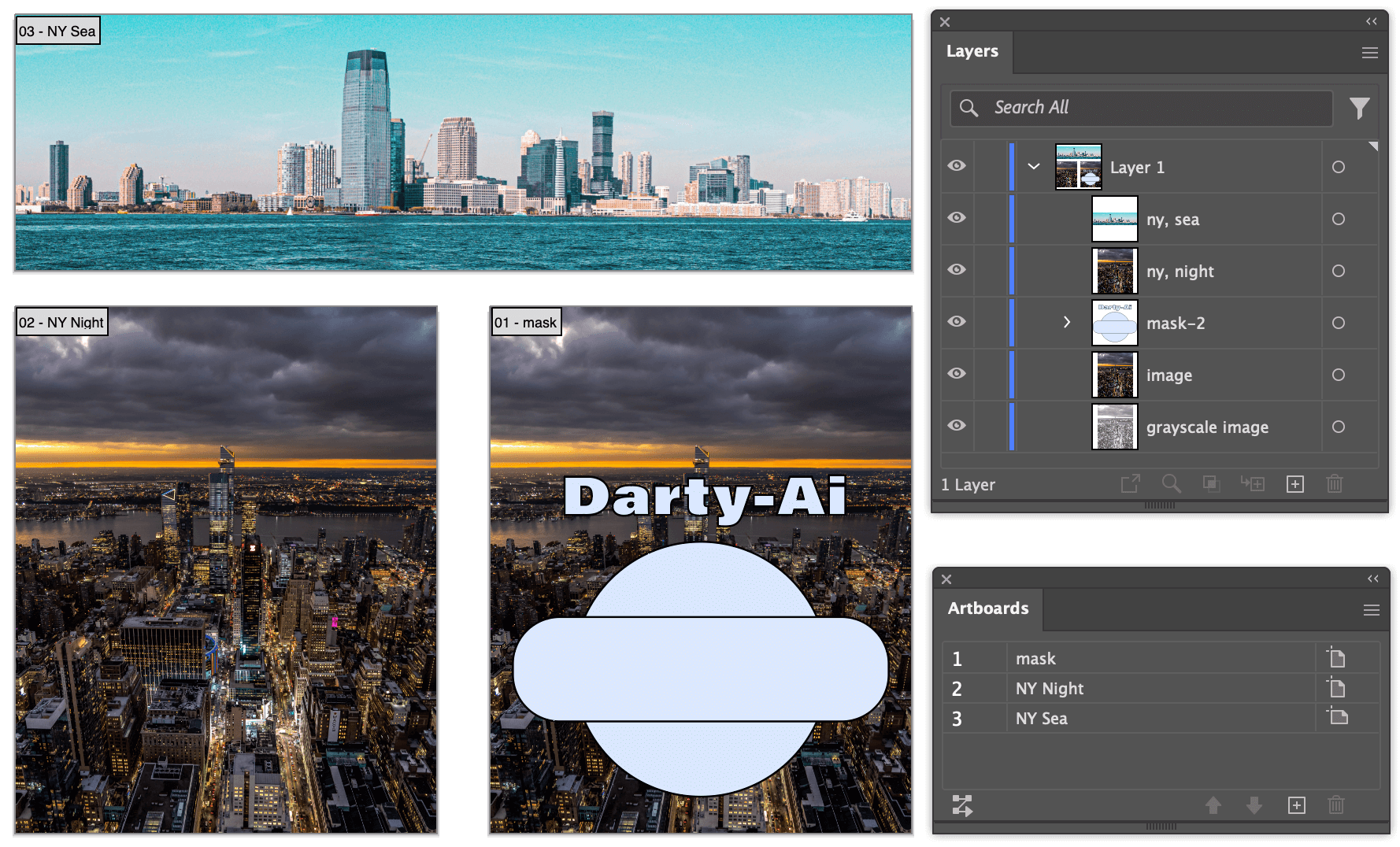This screenshot has width=1400, height=847.
Task: Select NY Night in the artboards list
Action: click(x=1050, y=689)
